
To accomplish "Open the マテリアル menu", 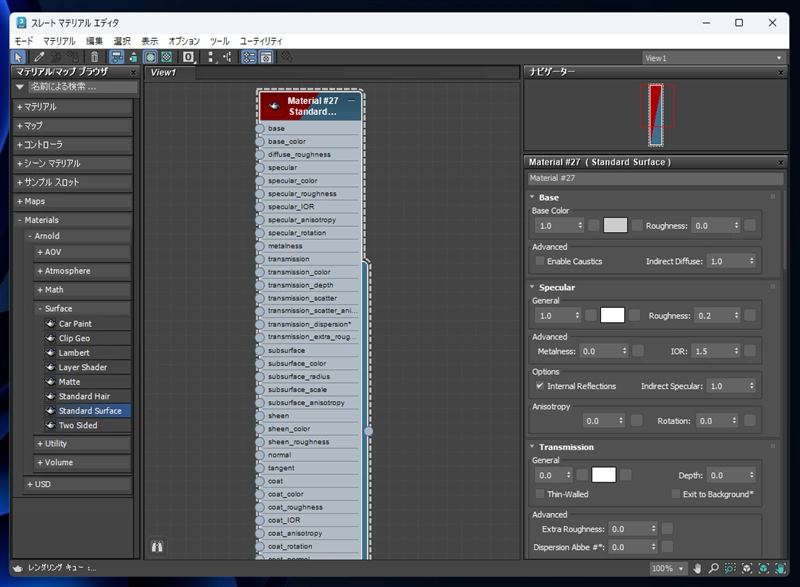I will pyautogui.click(x=59, y=41).
